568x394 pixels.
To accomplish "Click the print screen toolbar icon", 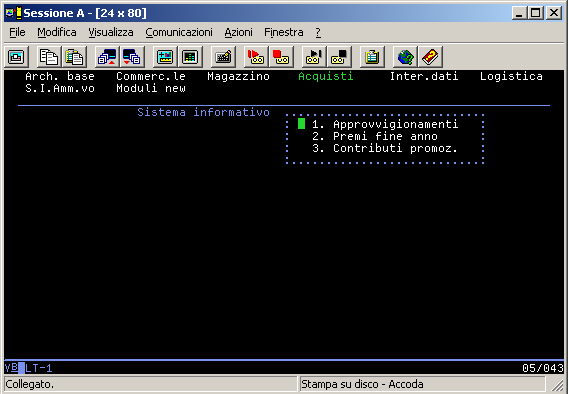I will click(x=16, y=57).
